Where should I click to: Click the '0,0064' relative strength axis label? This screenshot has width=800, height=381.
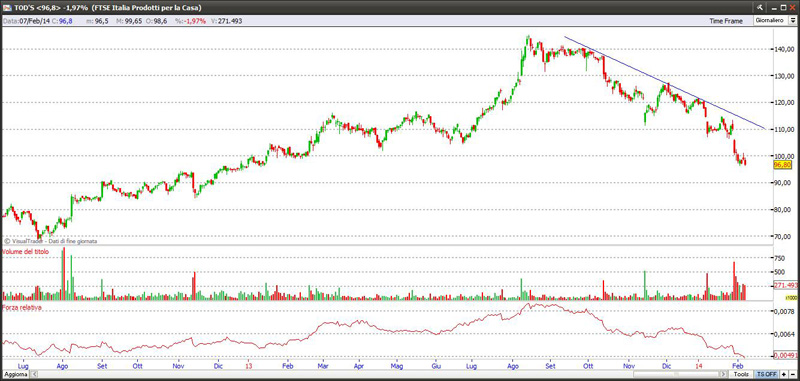[x=784, y=335]
